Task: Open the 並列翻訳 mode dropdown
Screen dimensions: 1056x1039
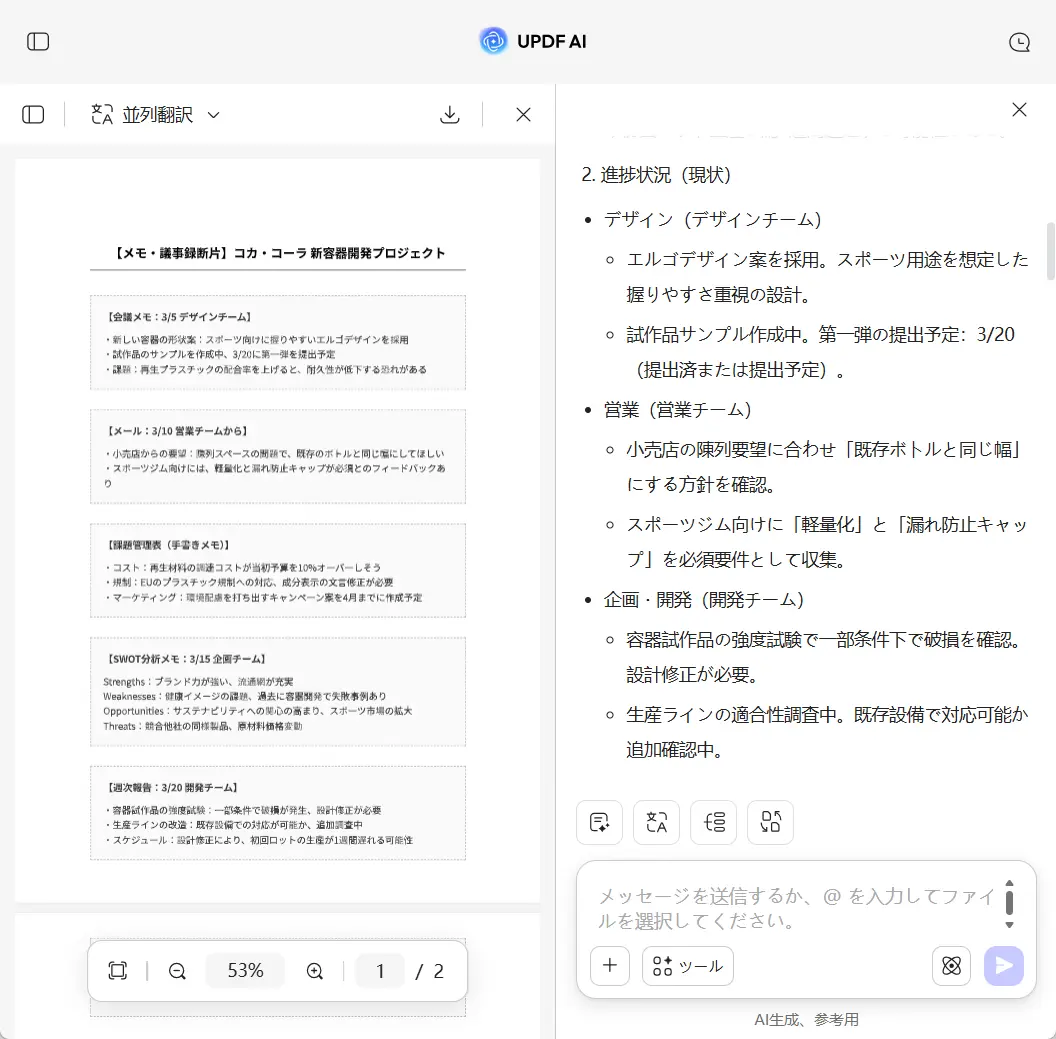Action: pos(213,115)
